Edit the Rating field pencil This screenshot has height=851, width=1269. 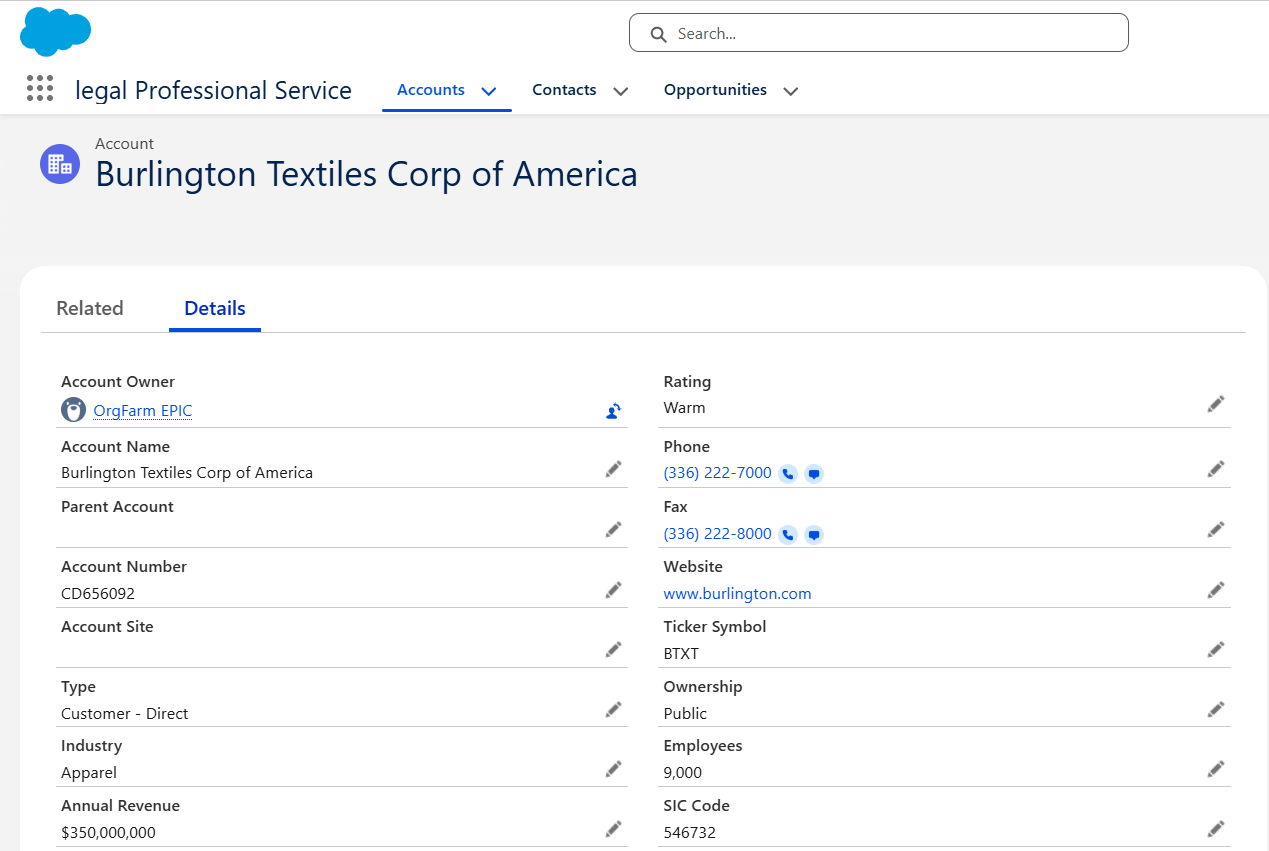click(x=1216, y=404)
